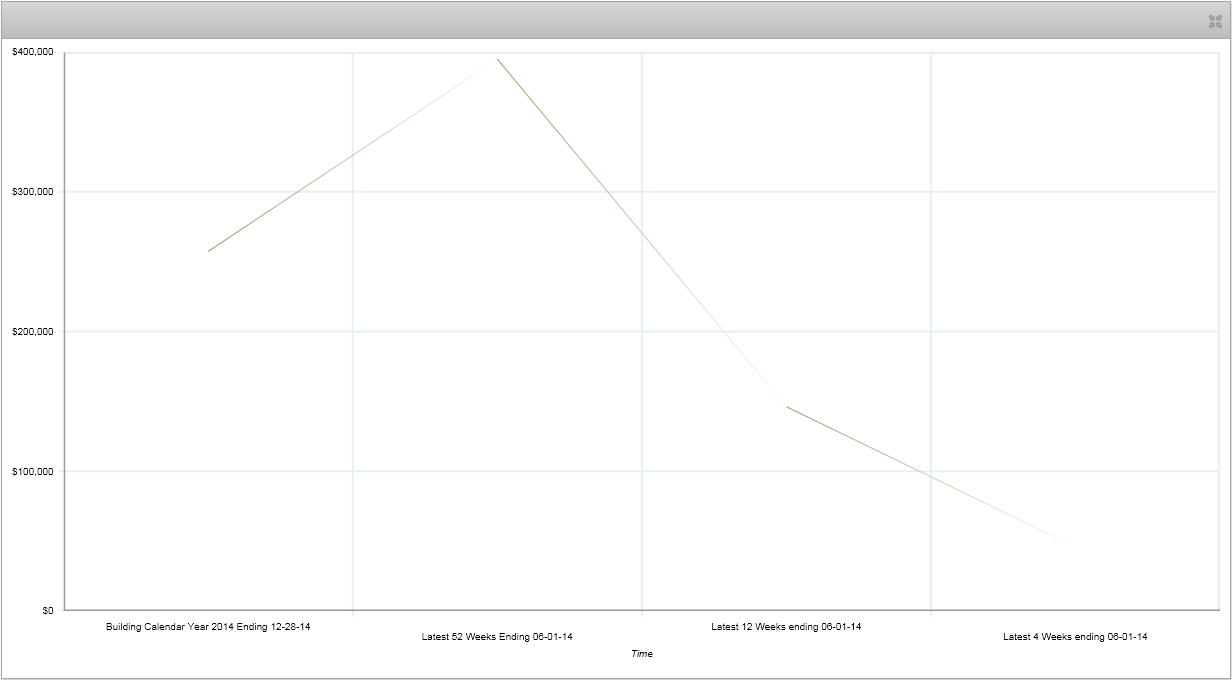Click the falling line segment after the peak
The image size is (1232, 684).
click(x=640, y=231)
